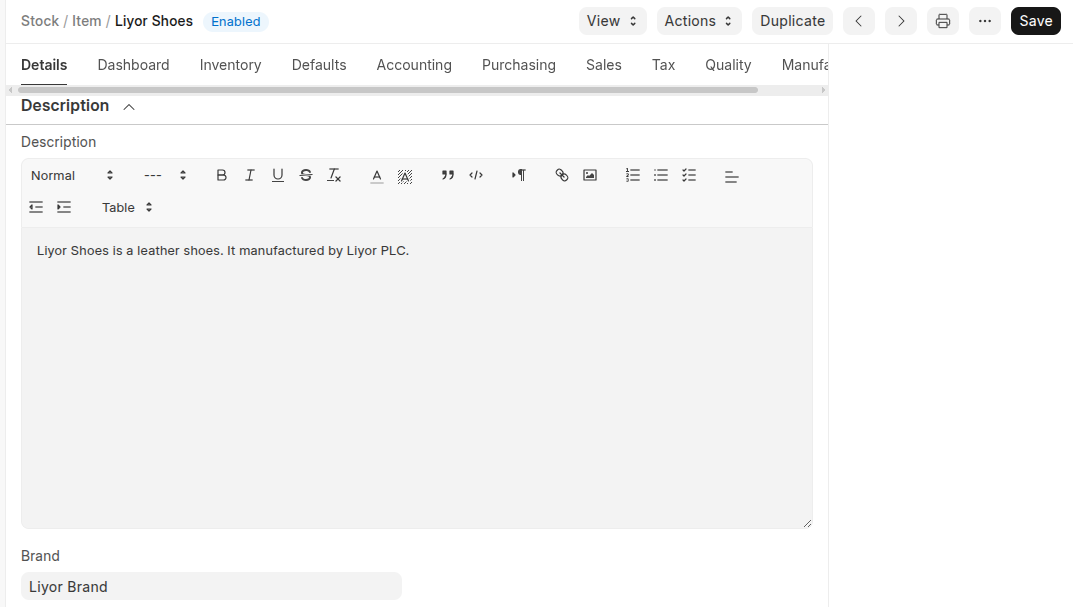Toggle bold formatting in description editor
The height and width of the screenshot is (607, 1073).
tap(222, 175)
